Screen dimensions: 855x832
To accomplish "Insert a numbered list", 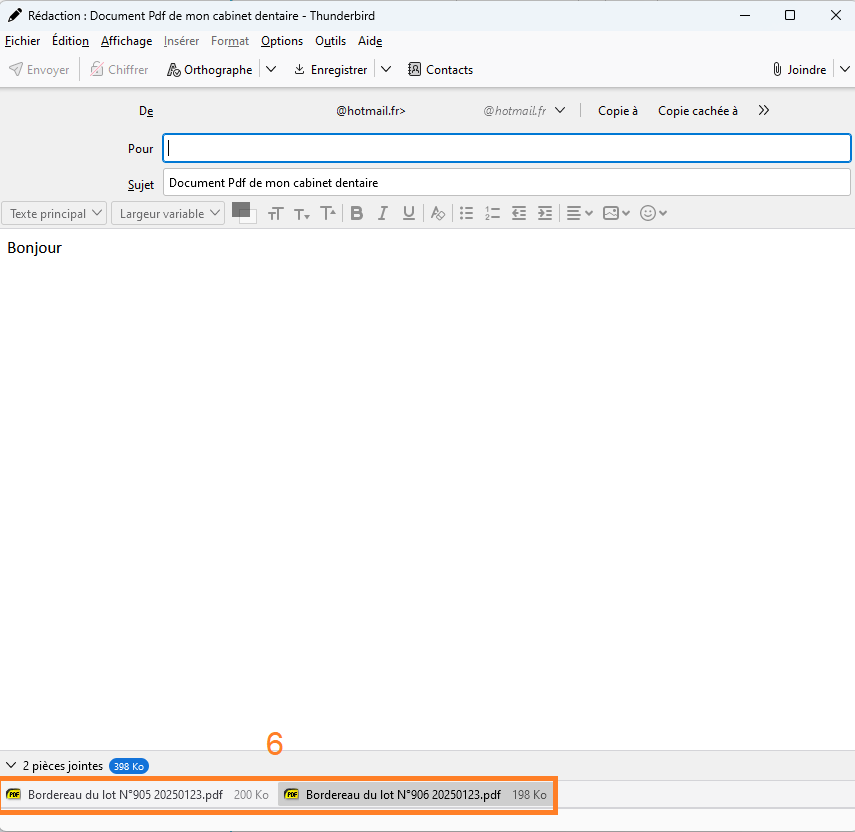I will pyautogui.click(x=492, y=213).
